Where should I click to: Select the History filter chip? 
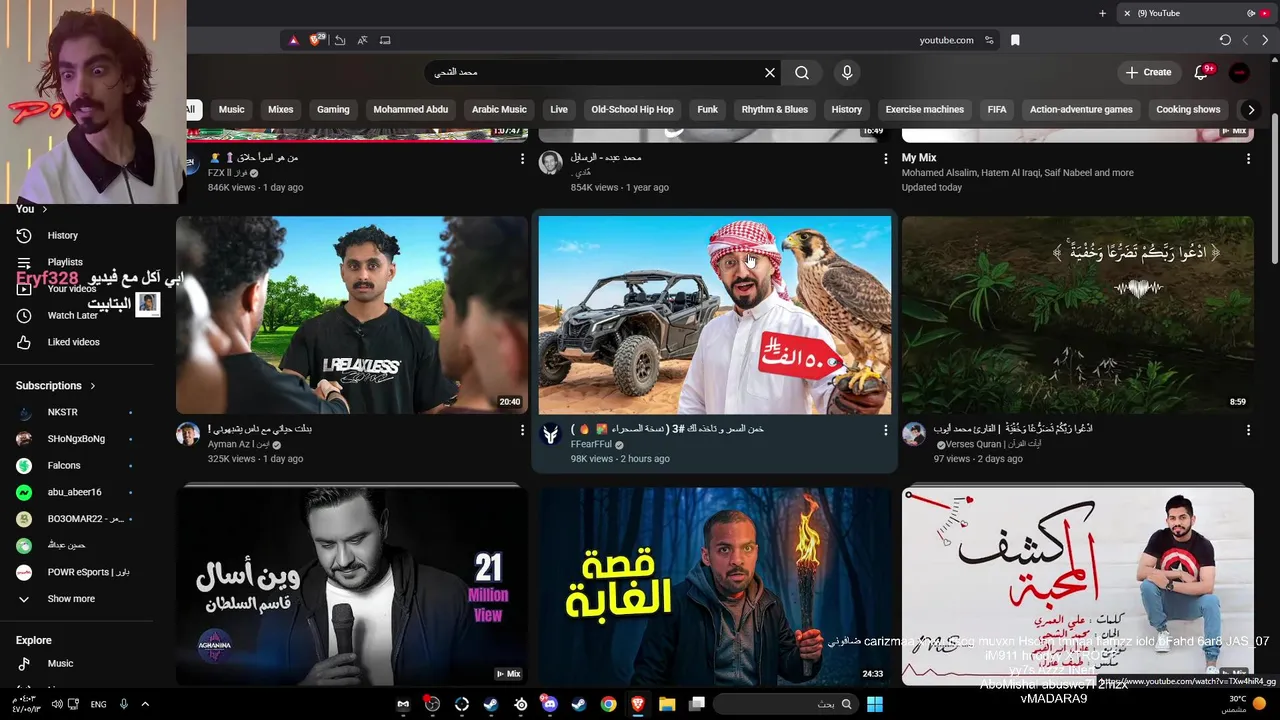tap(846, 110)
